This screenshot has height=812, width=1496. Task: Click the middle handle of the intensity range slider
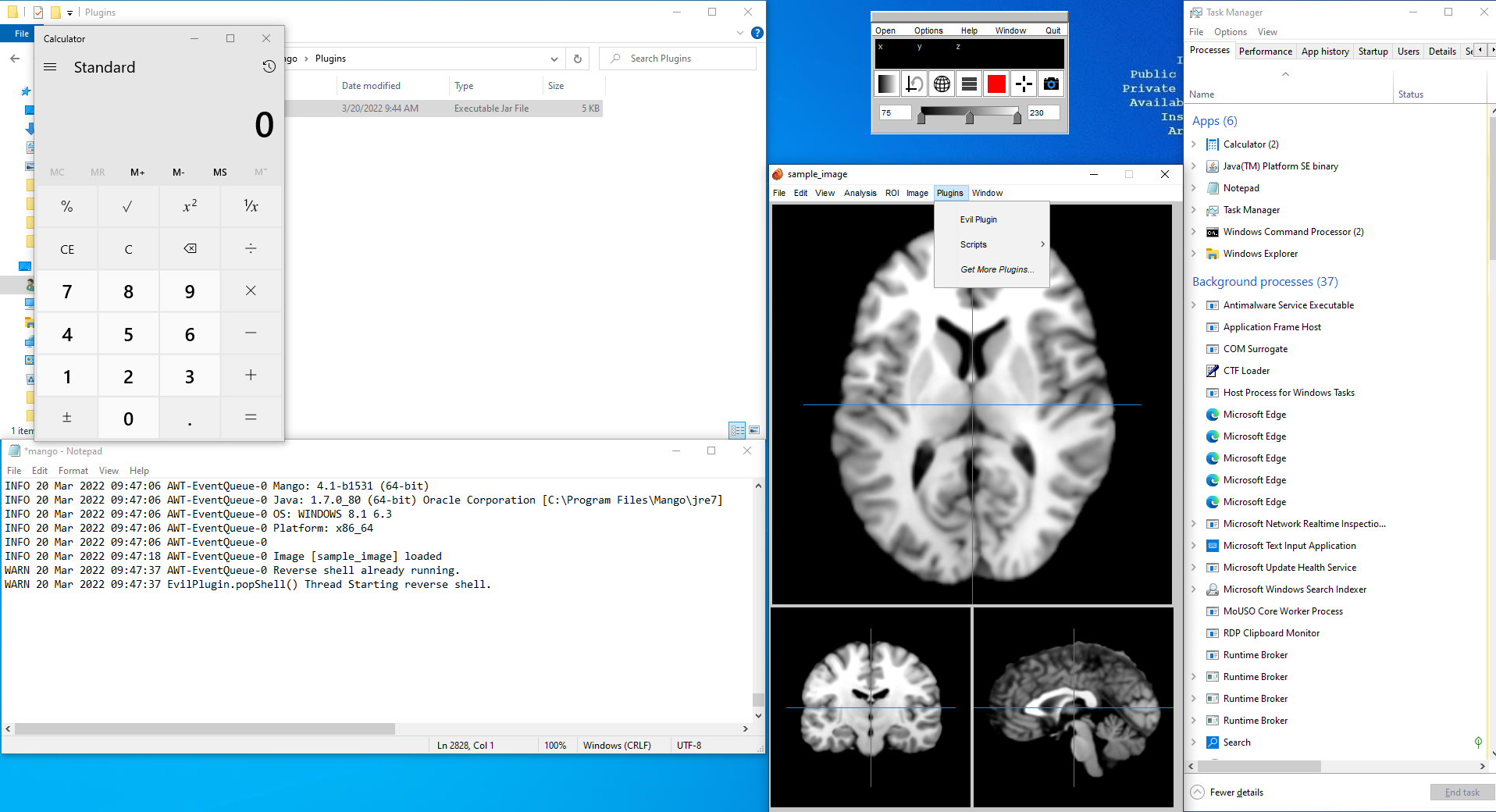970,118
